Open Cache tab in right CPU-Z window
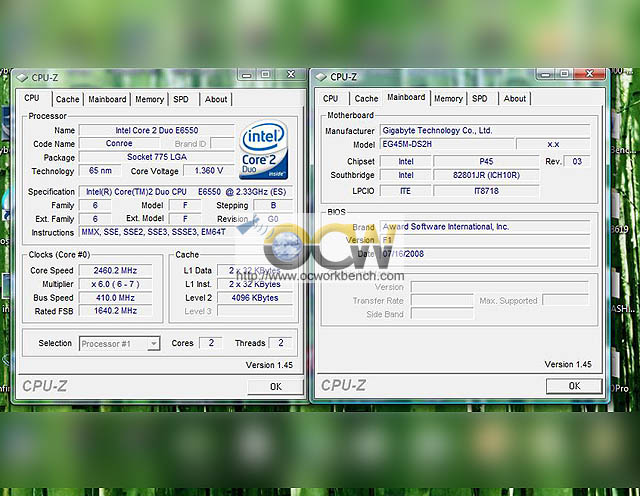The width and height of the screenshot is (640, 496). (366, 98)
